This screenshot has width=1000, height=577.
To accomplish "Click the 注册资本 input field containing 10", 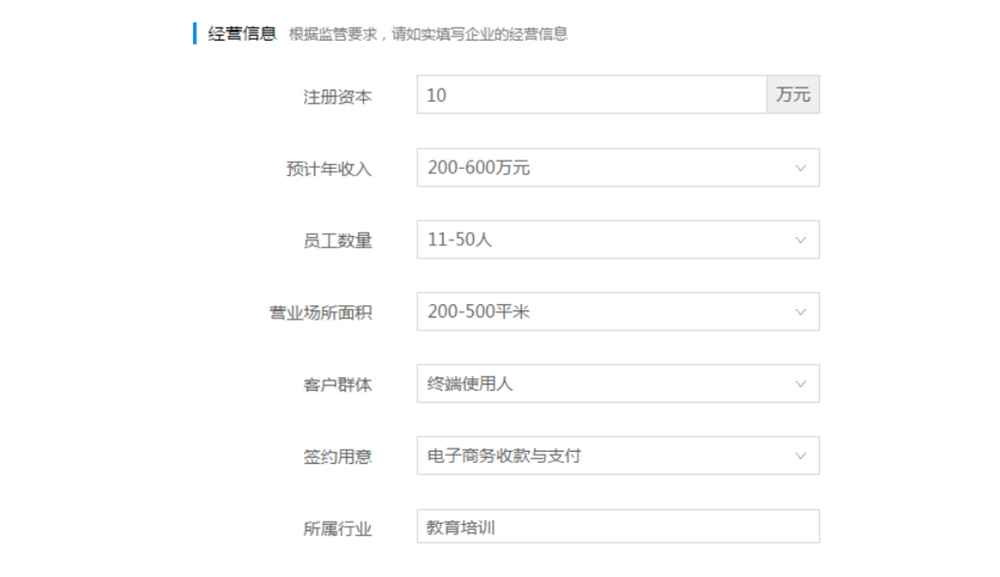I will [x=590, y=96].
